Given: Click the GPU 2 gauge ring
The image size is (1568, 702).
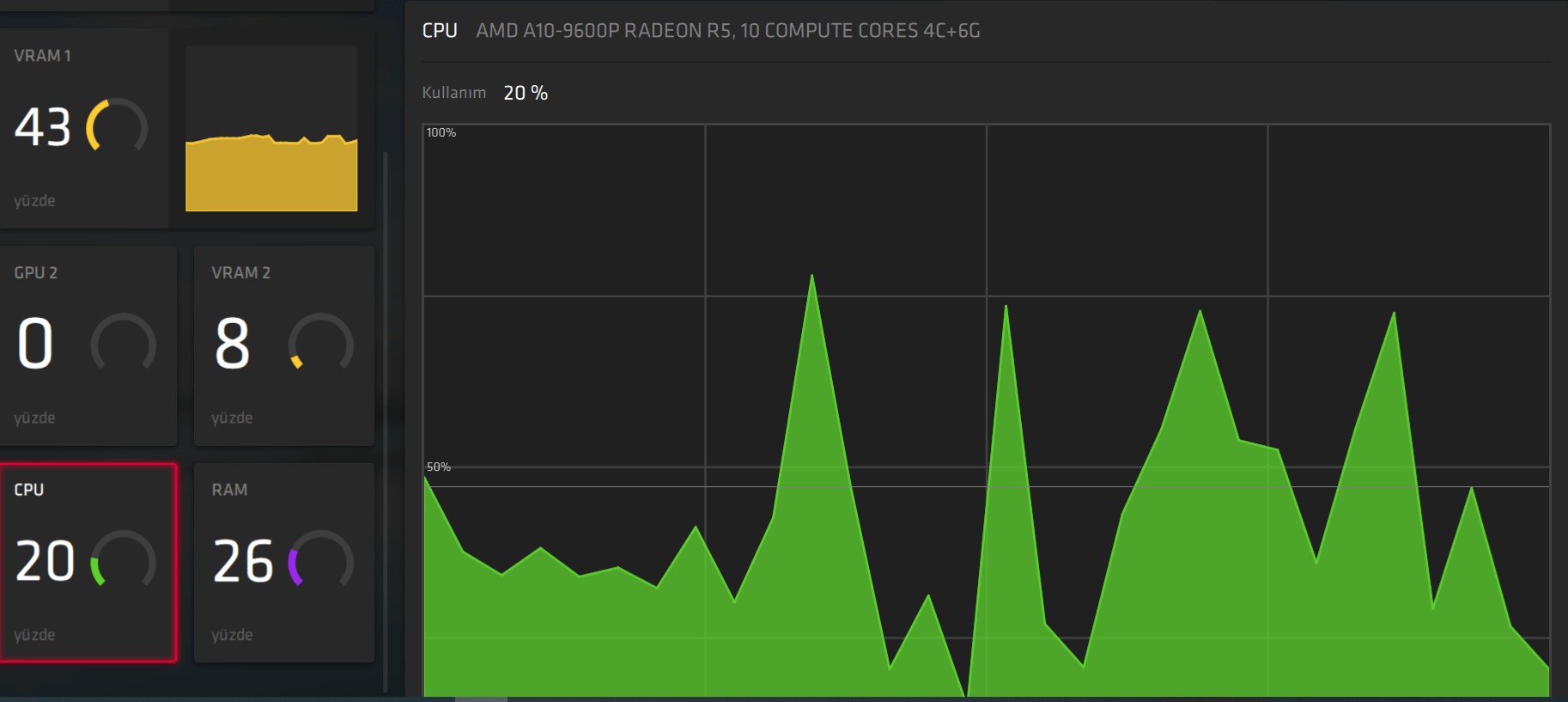Looking at the screenshot, I should tap(124, 343).
